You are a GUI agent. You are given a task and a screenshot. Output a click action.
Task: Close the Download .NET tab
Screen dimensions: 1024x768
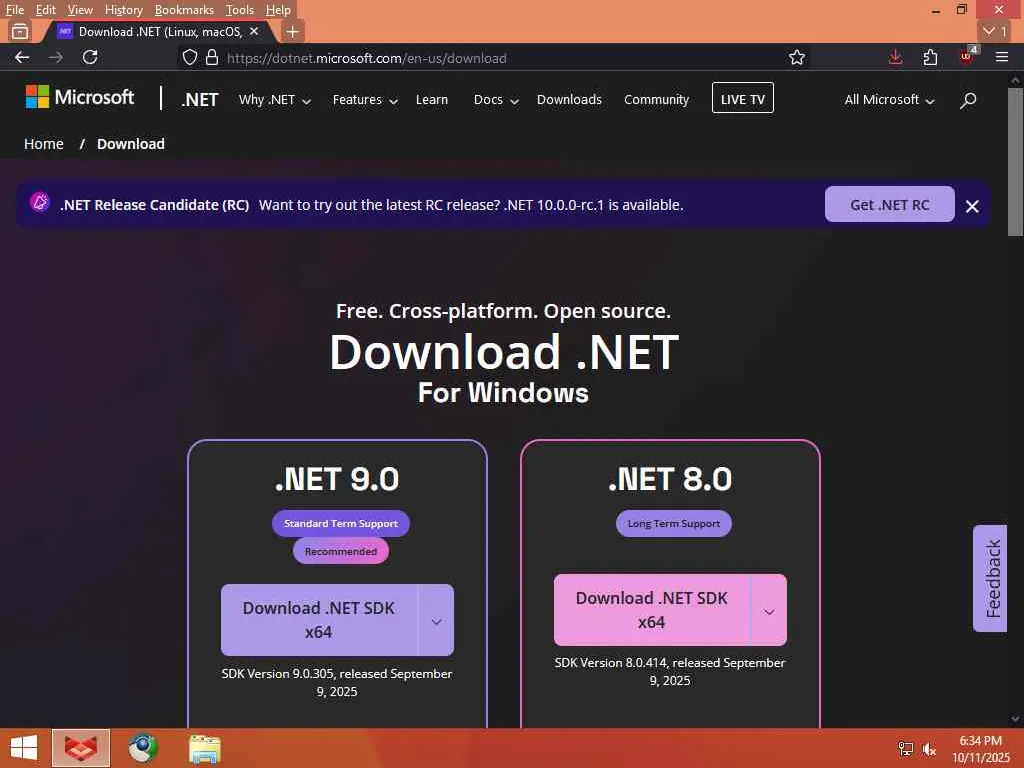pyautogui.click(x=254, y=31)
